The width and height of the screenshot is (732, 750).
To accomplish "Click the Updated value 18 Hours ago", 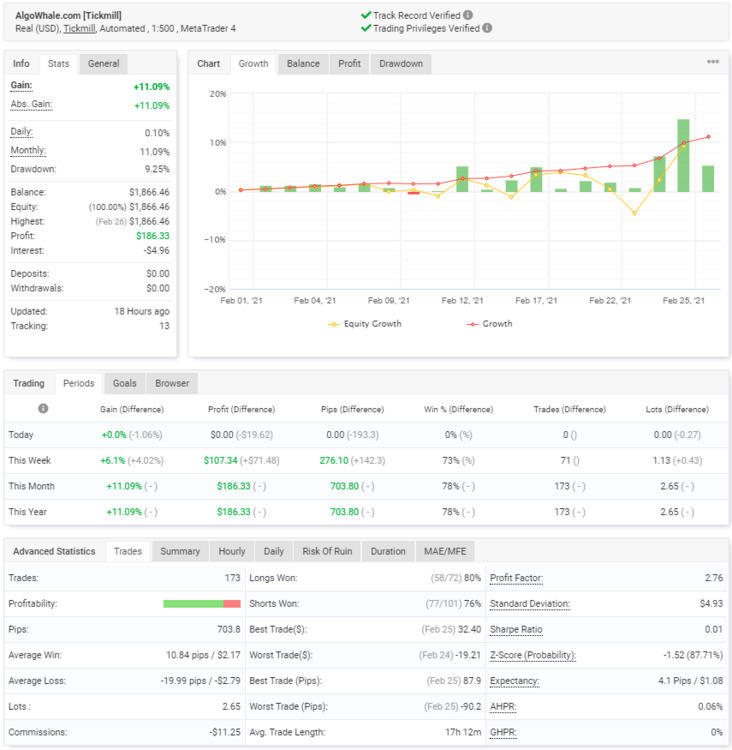I will pyautogui.click(x=142, y=311).
